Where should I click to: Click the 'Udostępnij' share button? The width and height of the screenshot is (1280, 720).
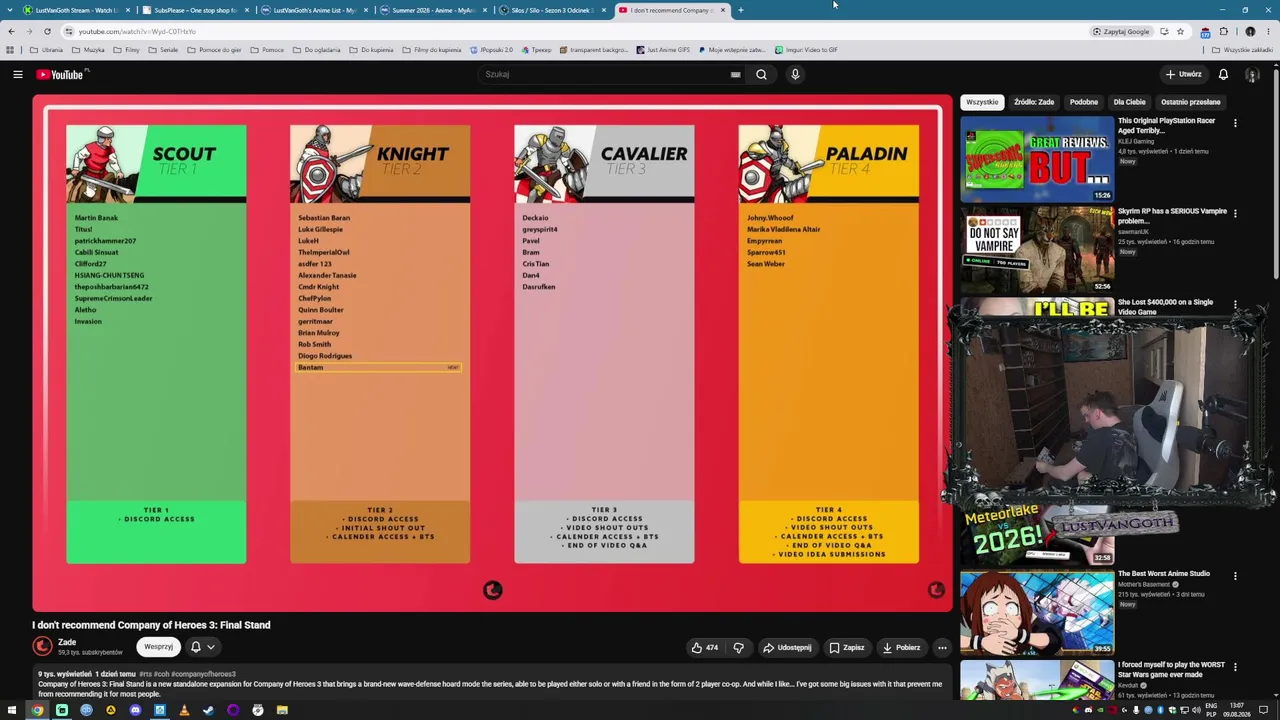[x=787, y=647]
